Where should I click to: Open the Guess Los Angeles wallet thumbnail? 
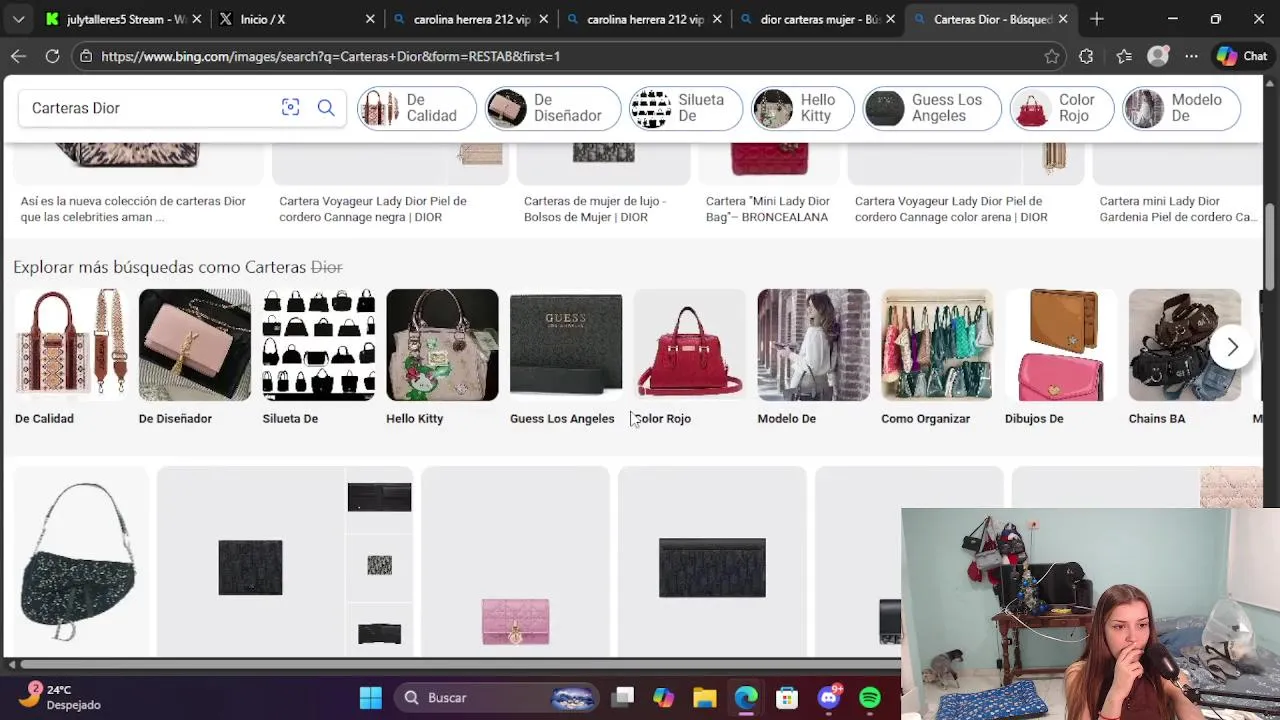[566, 345]
